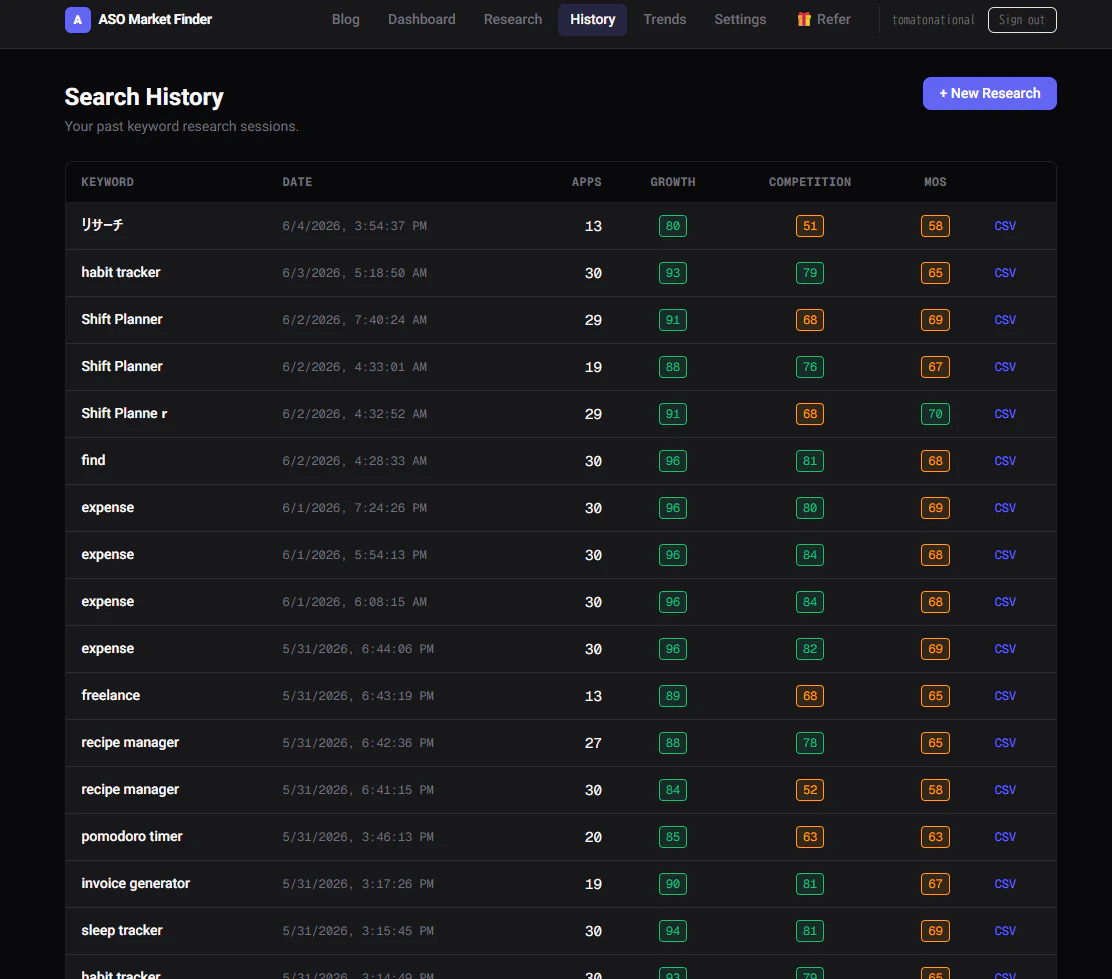Select the Shift Planne r keyword
This screenshot has height=979, width=1112.
coord(124,414)
